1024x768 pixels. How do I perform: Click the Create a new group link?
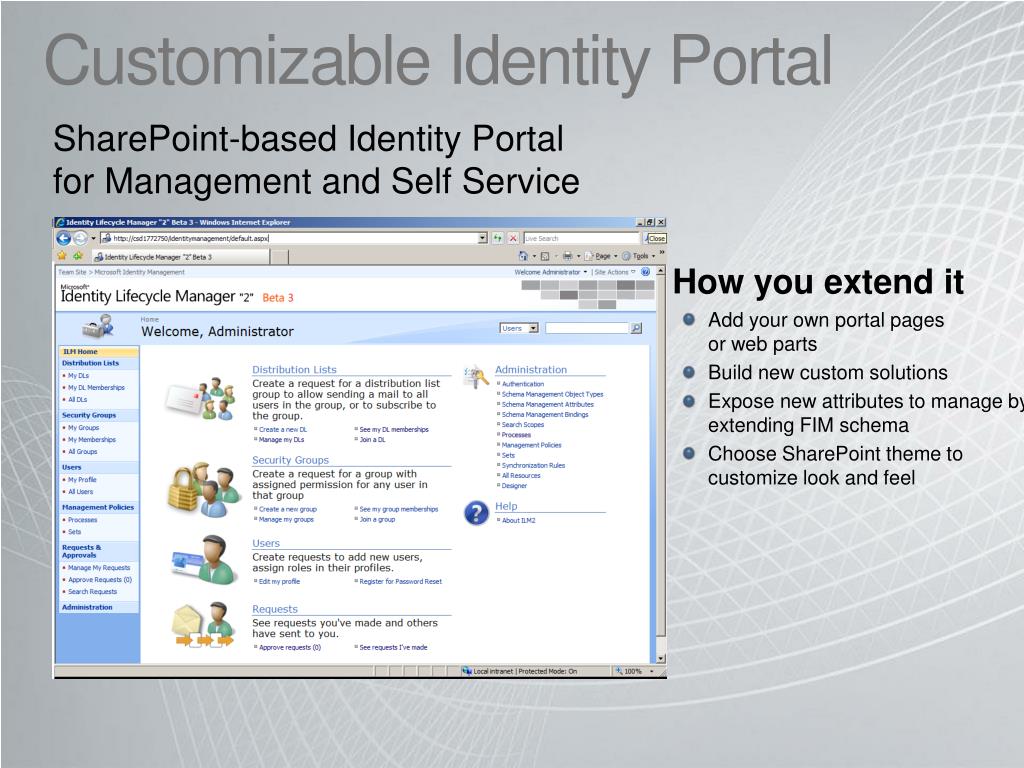(x=288, y=509)
